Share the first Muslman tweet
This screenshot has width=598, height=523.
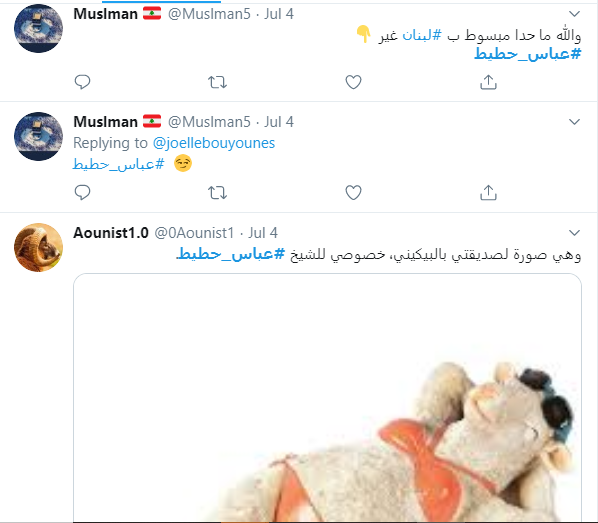[488, 82]
